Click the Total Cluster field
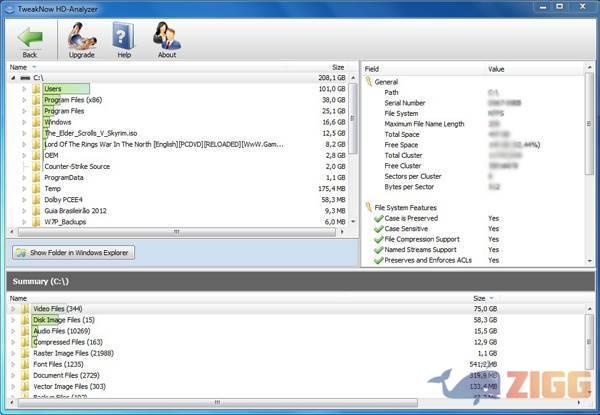600x415 pixels. [x=403, y=155]
